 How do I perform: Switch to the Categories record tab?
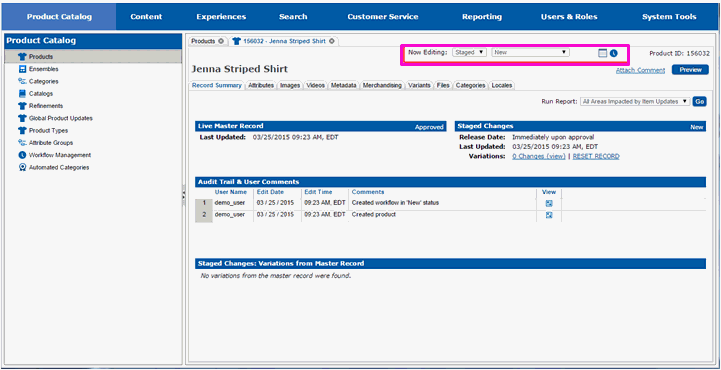pyautogui.click(x=470, y=85)
